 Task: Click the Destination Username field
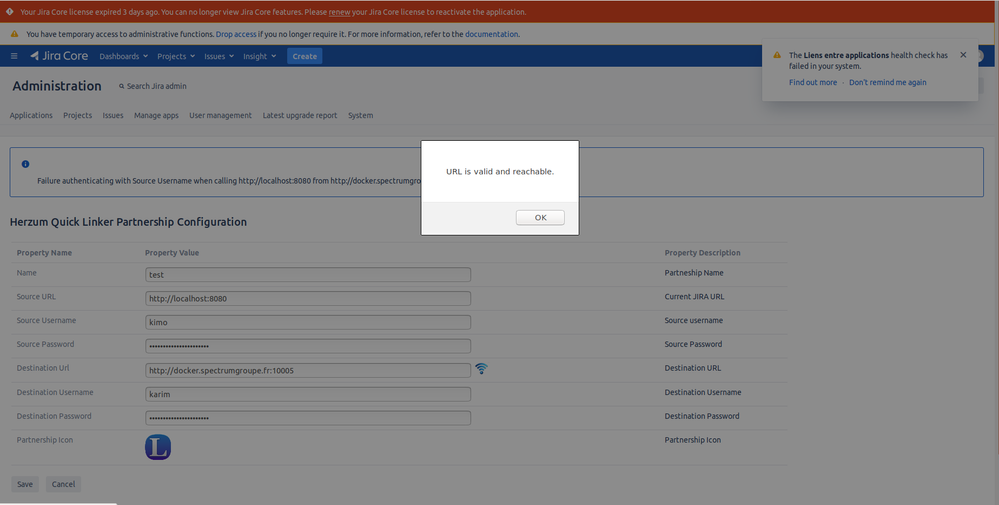[308, 394]
